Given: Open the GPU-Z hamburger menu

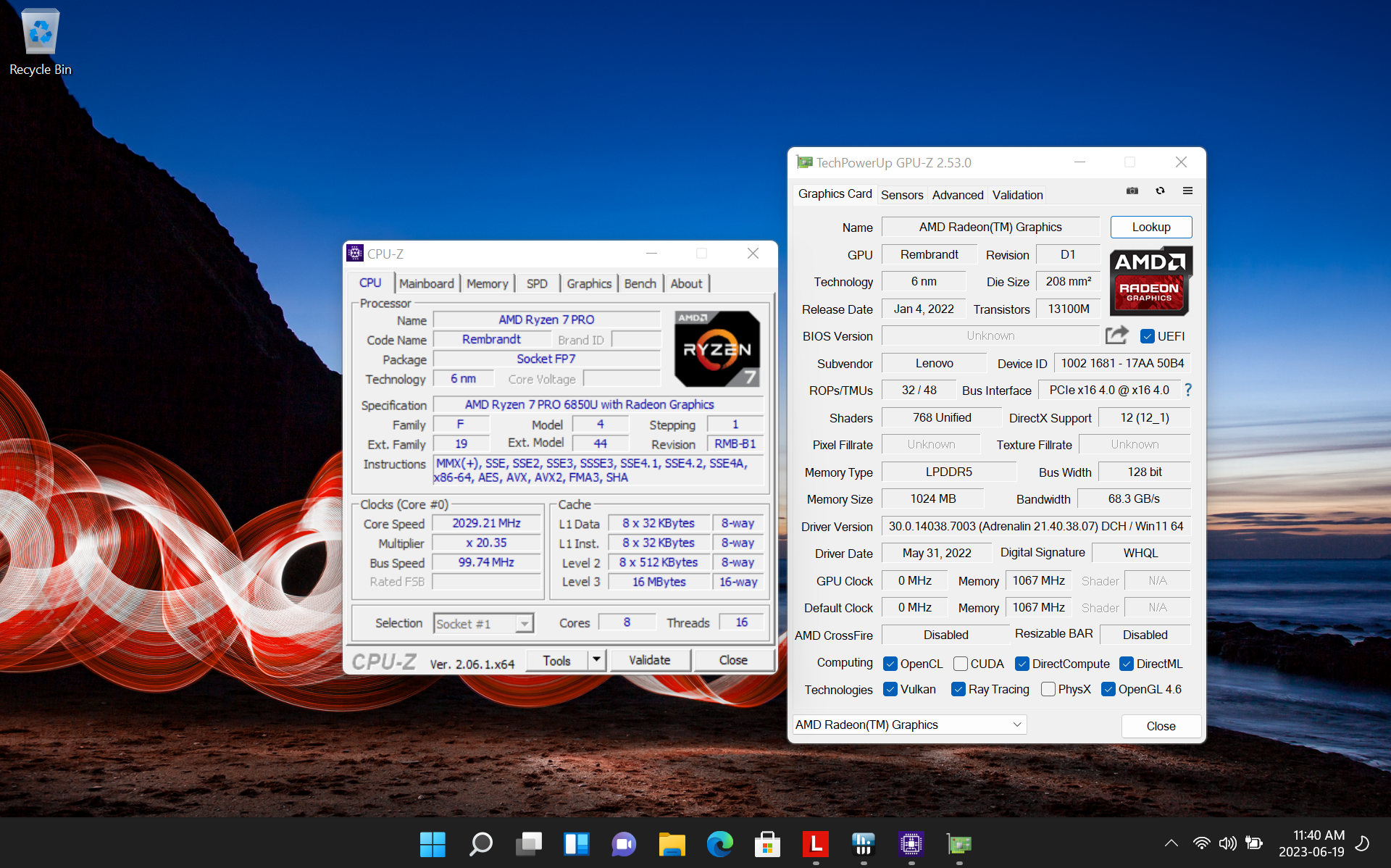Looking at the screenshot, I should click(x=1188, y=191).
